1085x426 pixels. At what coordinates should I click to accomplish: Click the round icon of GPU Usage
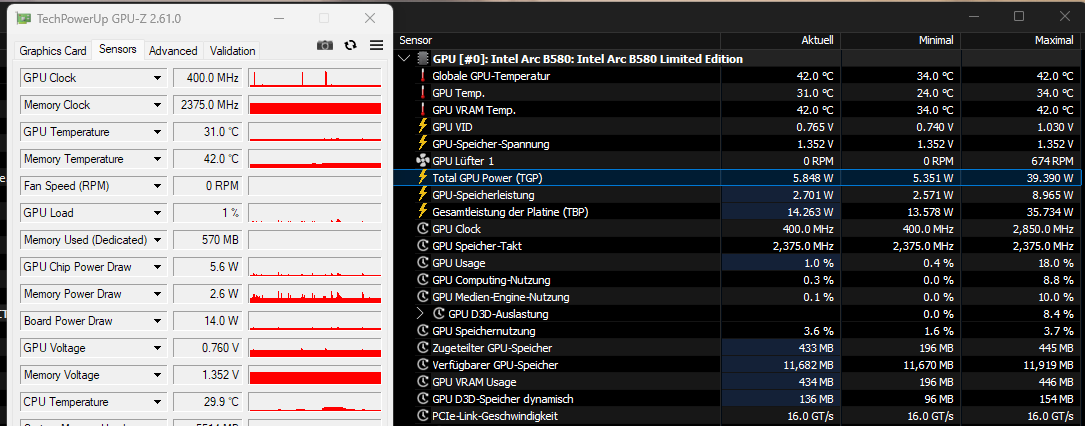tap(423, 263)
